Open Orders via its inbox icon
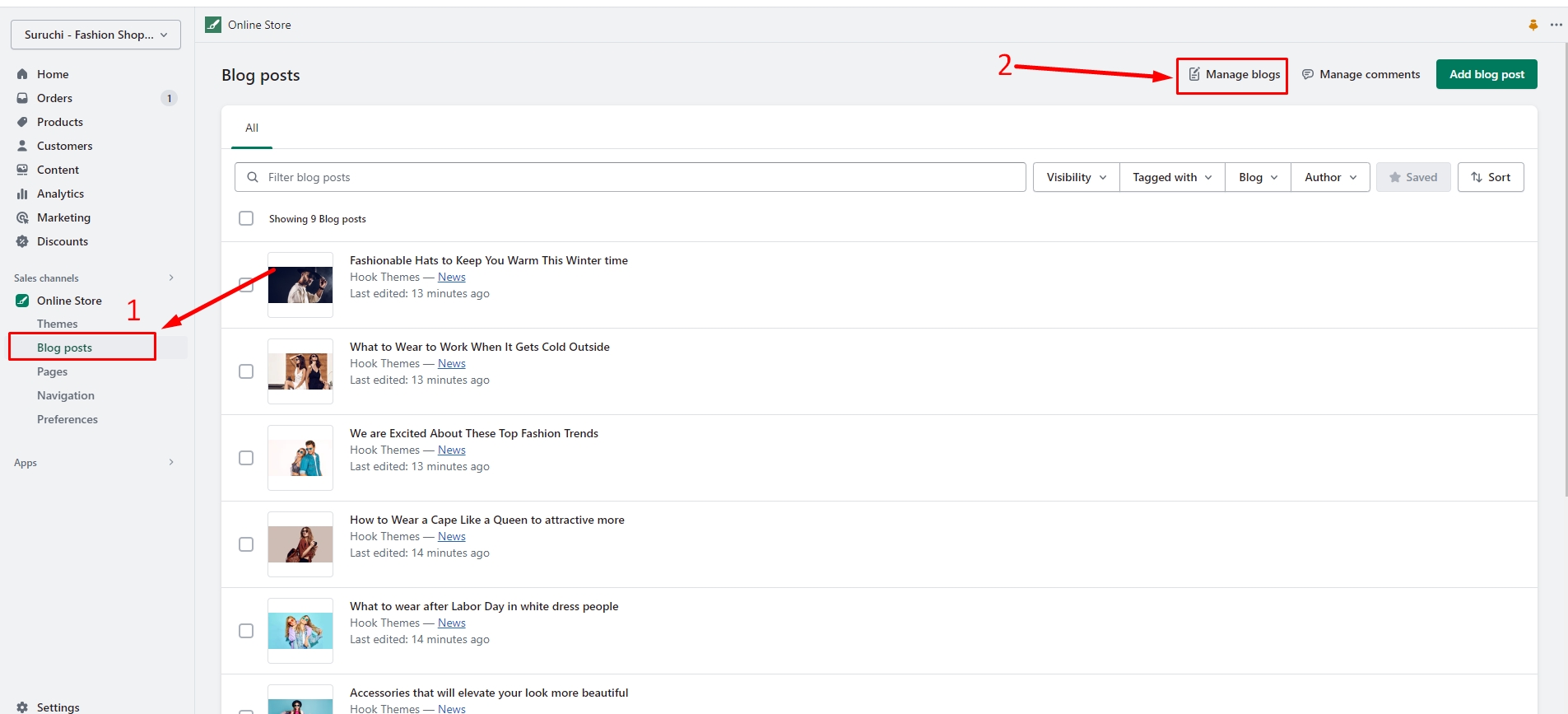1568x714 pixels. [x=22, y=98]
